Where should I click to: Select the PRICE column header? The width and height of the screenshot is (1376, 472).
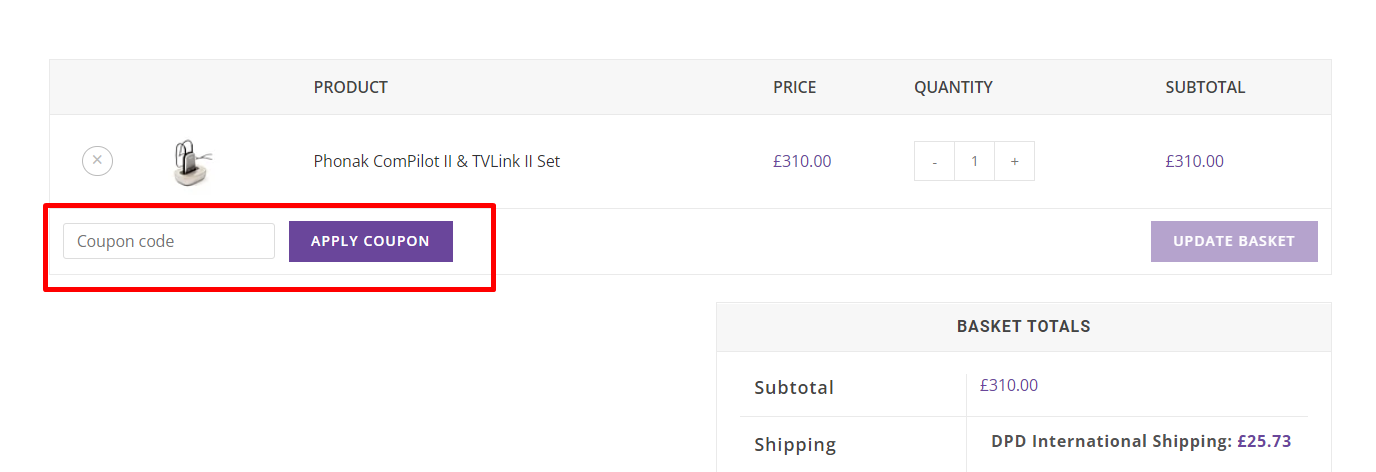795,87
